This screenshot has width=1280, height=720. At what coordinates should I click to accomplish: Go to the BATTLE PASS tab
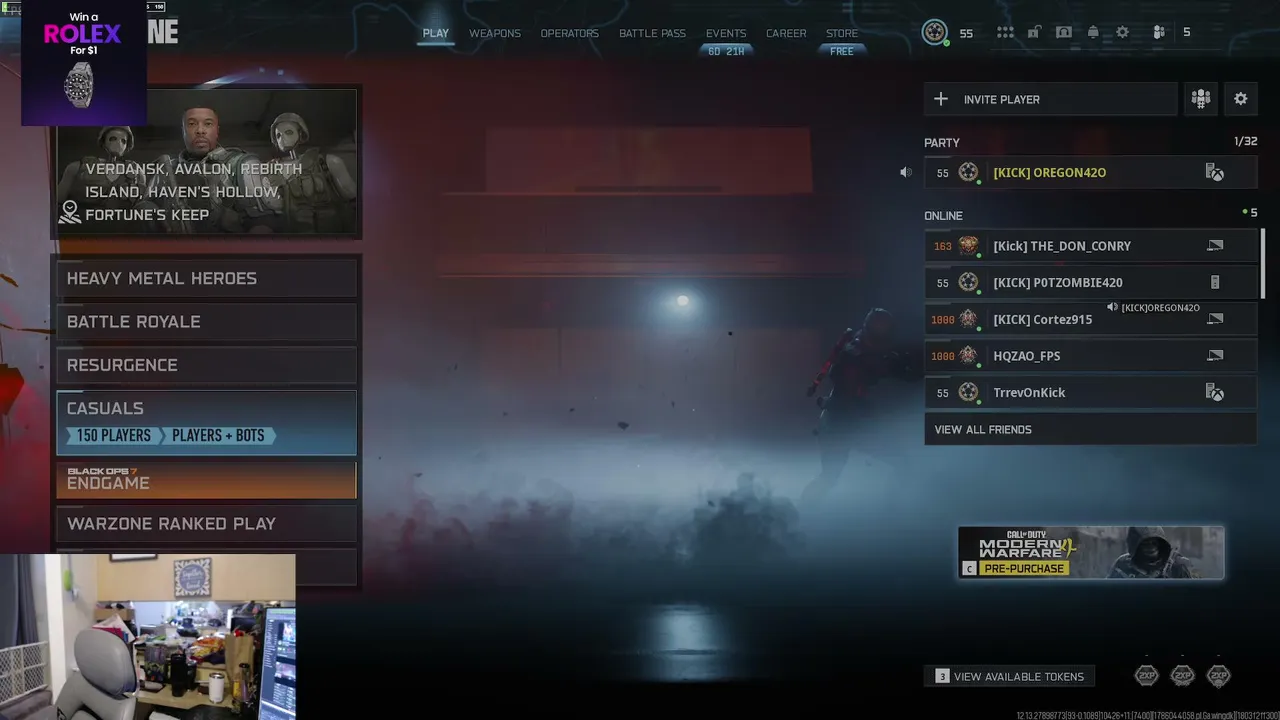(x=652, y=33)
